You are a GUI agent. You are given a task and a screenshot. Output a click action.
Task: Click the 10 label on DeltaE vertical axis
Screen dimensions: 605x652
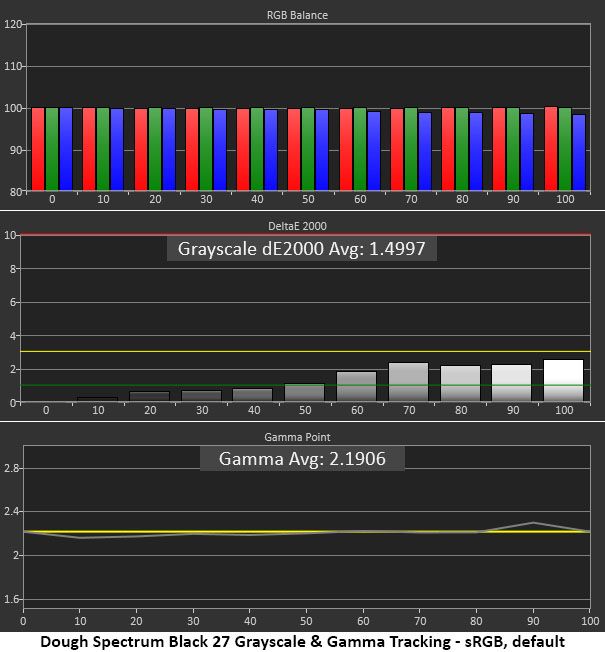10,235
